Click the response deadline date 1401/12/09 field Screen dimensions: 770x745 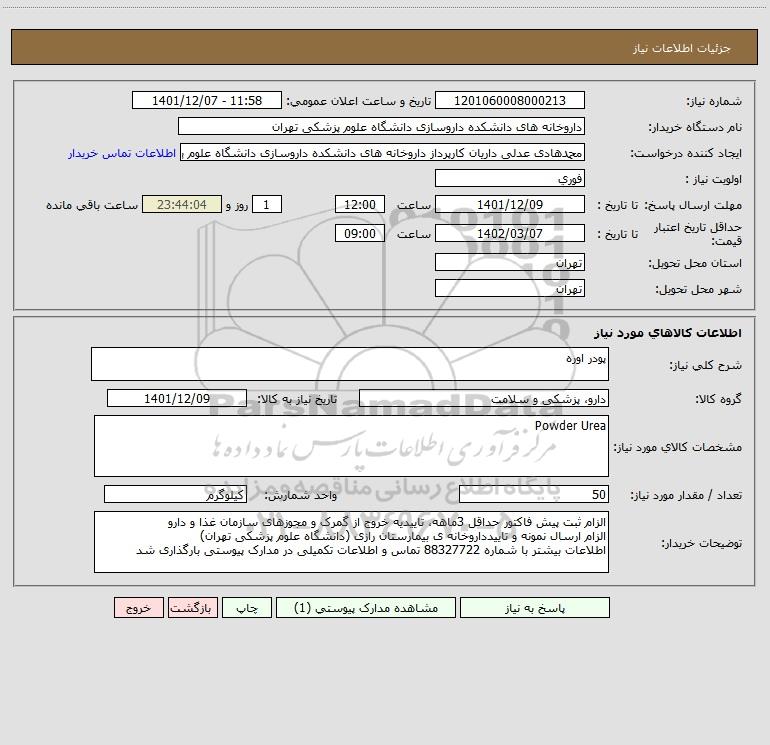pos(510,205)
